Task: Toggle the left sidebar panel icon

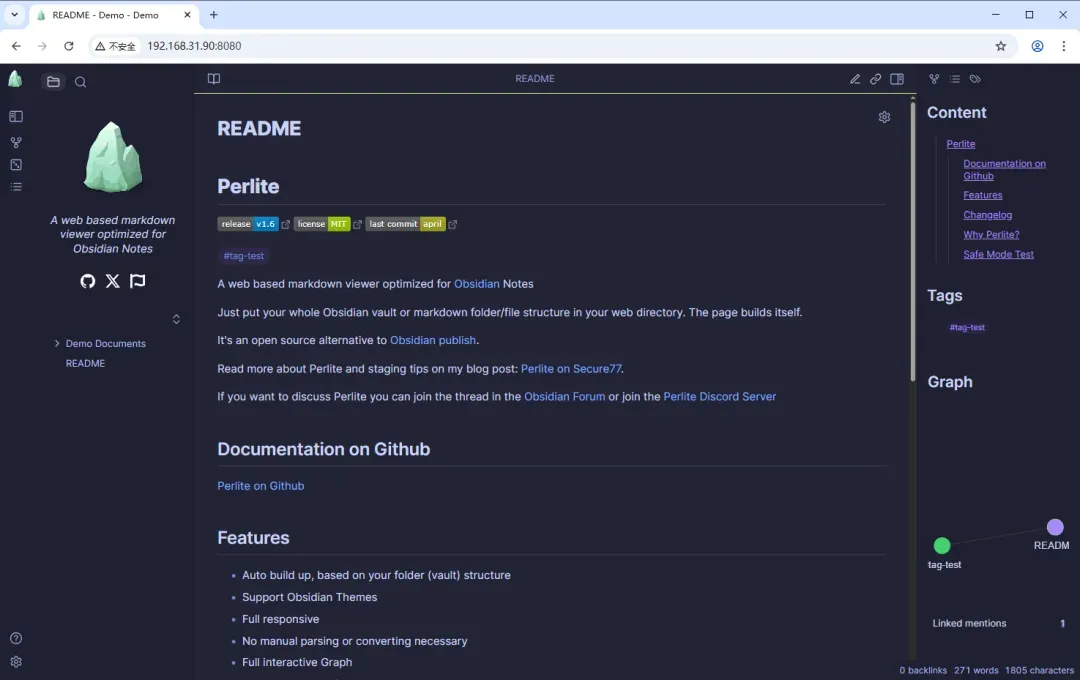Action: tap(16, 116)
